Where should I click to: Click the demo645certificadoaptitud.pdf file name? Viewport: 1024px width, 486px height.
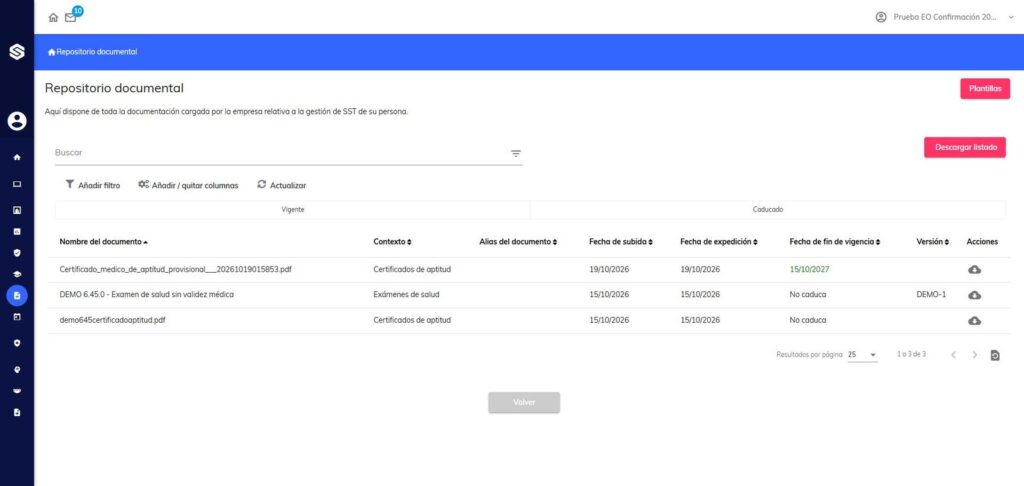click(112, 320)
